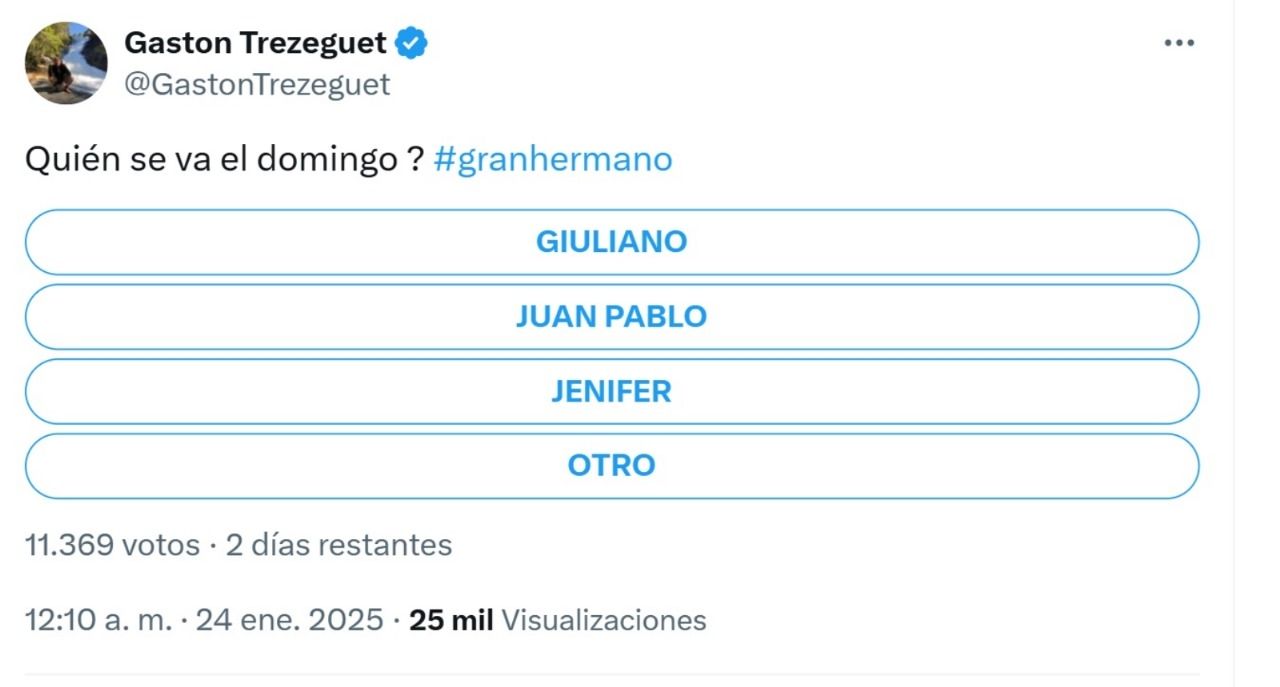Select the JUAN PABLO poll option
Viewport: 1280px width, 687px height.
click(x=611, y=317)
